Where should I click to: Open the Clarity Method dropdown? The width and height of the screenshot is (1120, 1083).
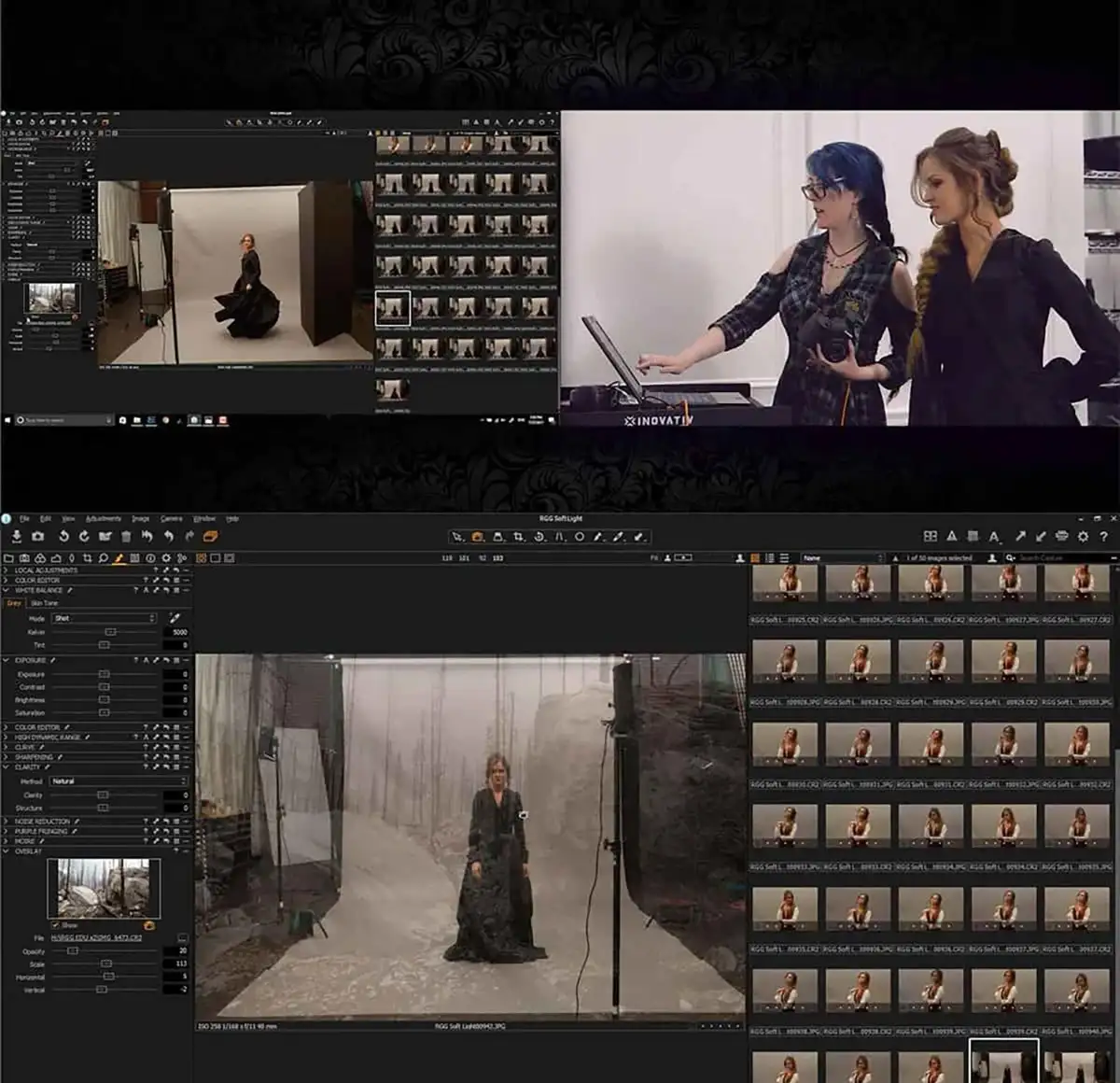point(119,781)
